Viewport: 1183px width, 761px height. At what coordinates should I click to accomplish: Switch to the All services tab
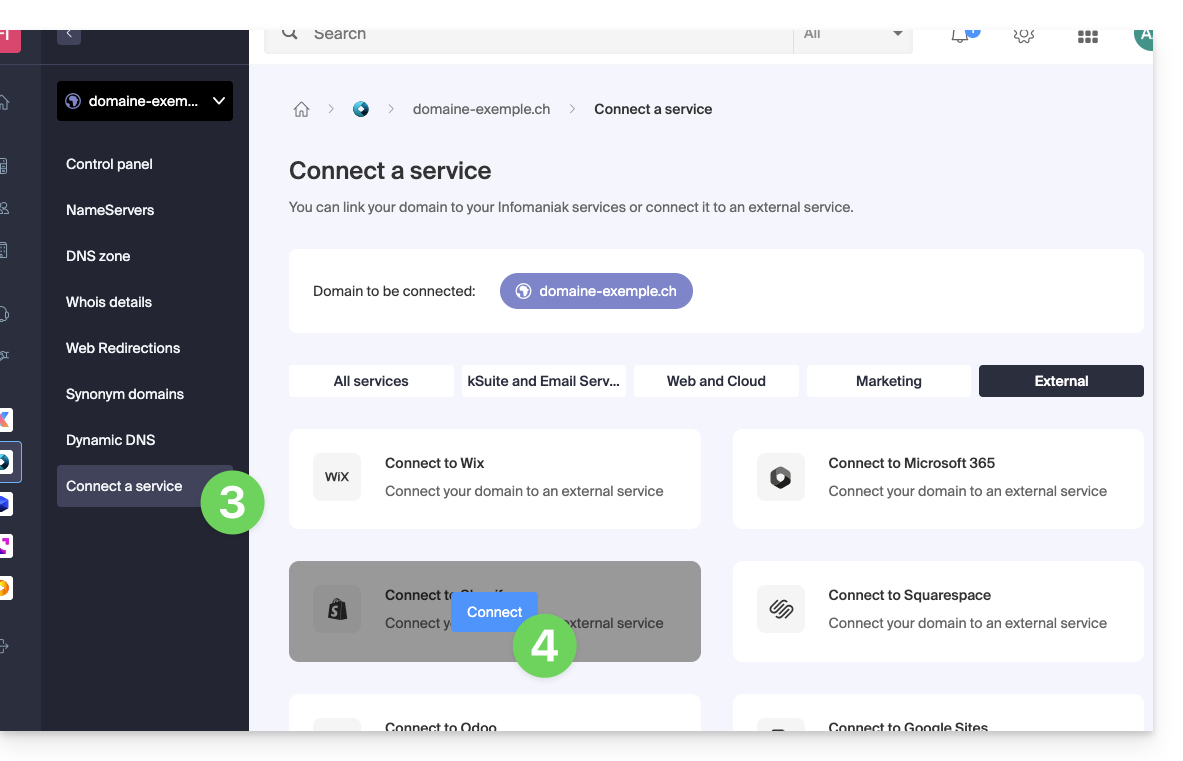(x=371, y=381)
